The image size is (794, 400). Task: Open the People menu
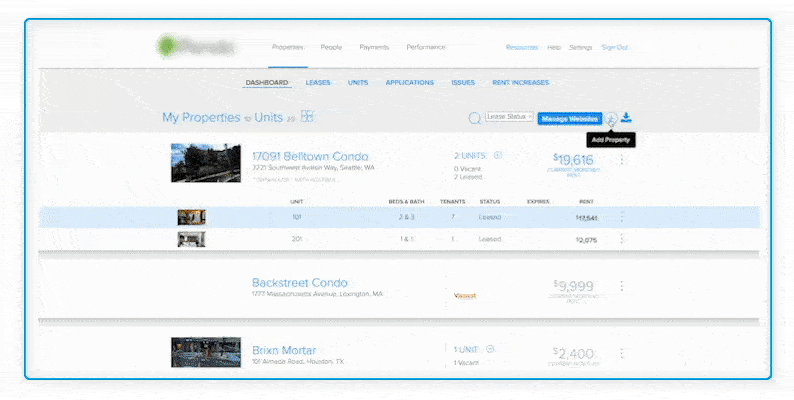[331, 47]
